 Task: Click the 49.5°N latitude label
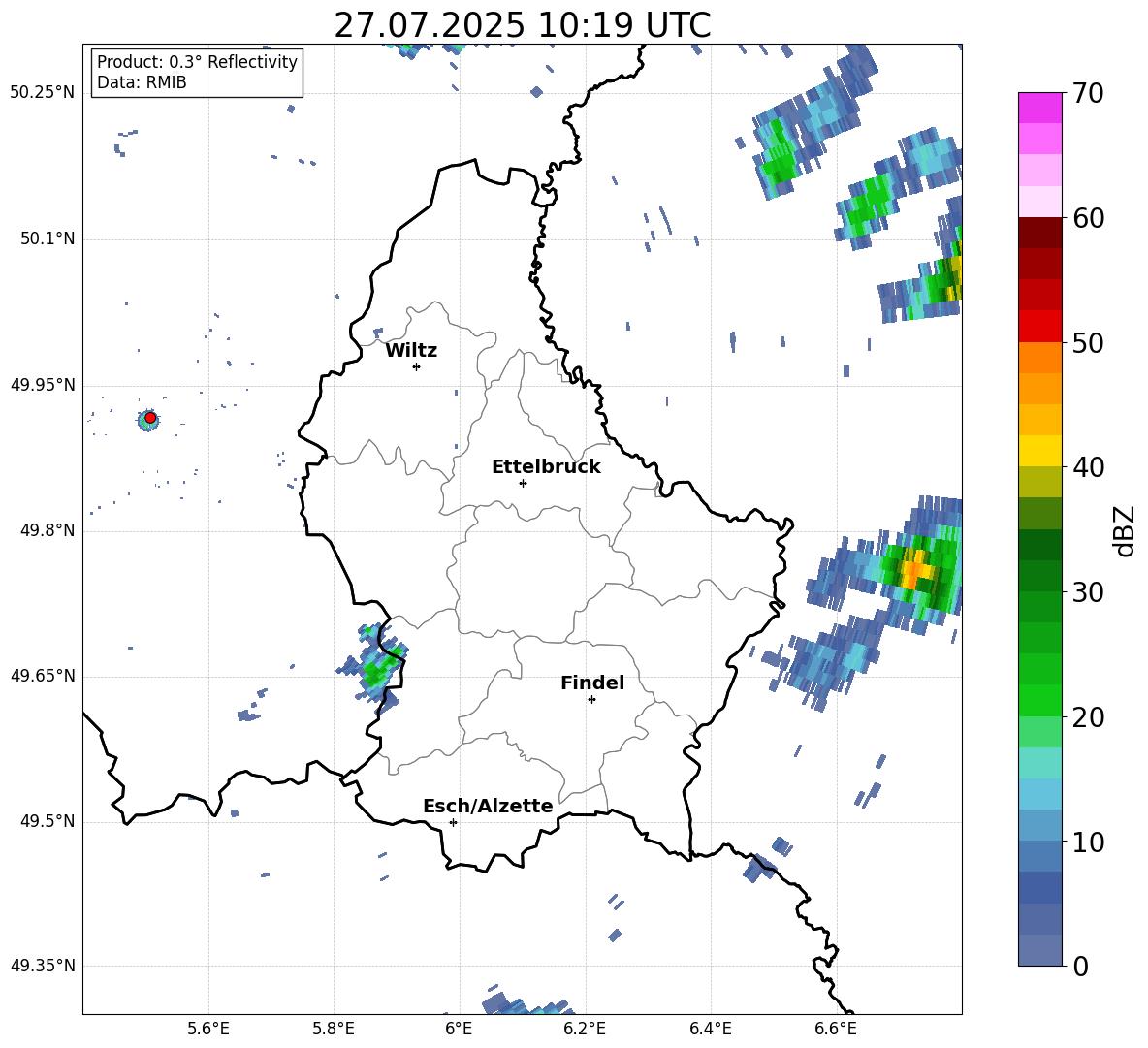click(x=48, y=821)
